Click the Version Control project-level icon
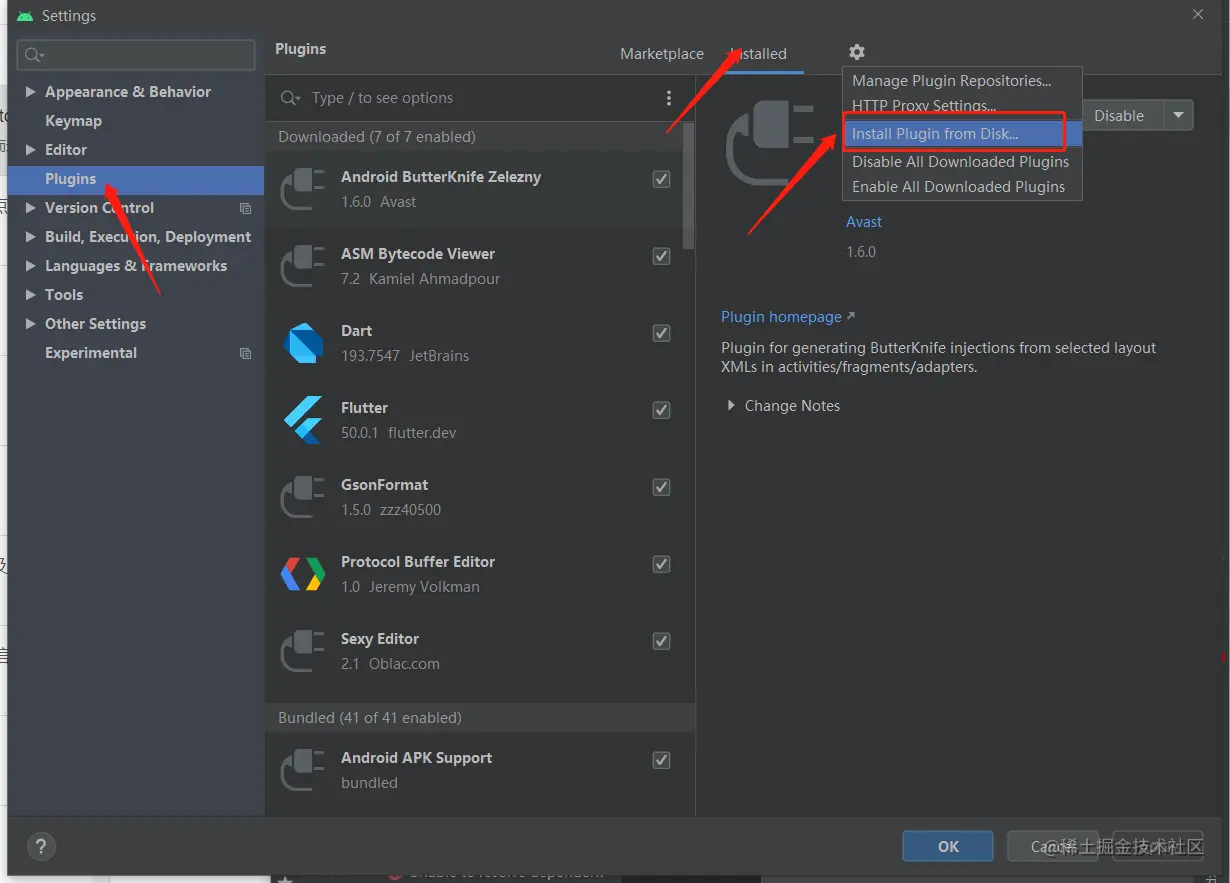The height and width of the screenshot is (883, 1230). (245, 208)
